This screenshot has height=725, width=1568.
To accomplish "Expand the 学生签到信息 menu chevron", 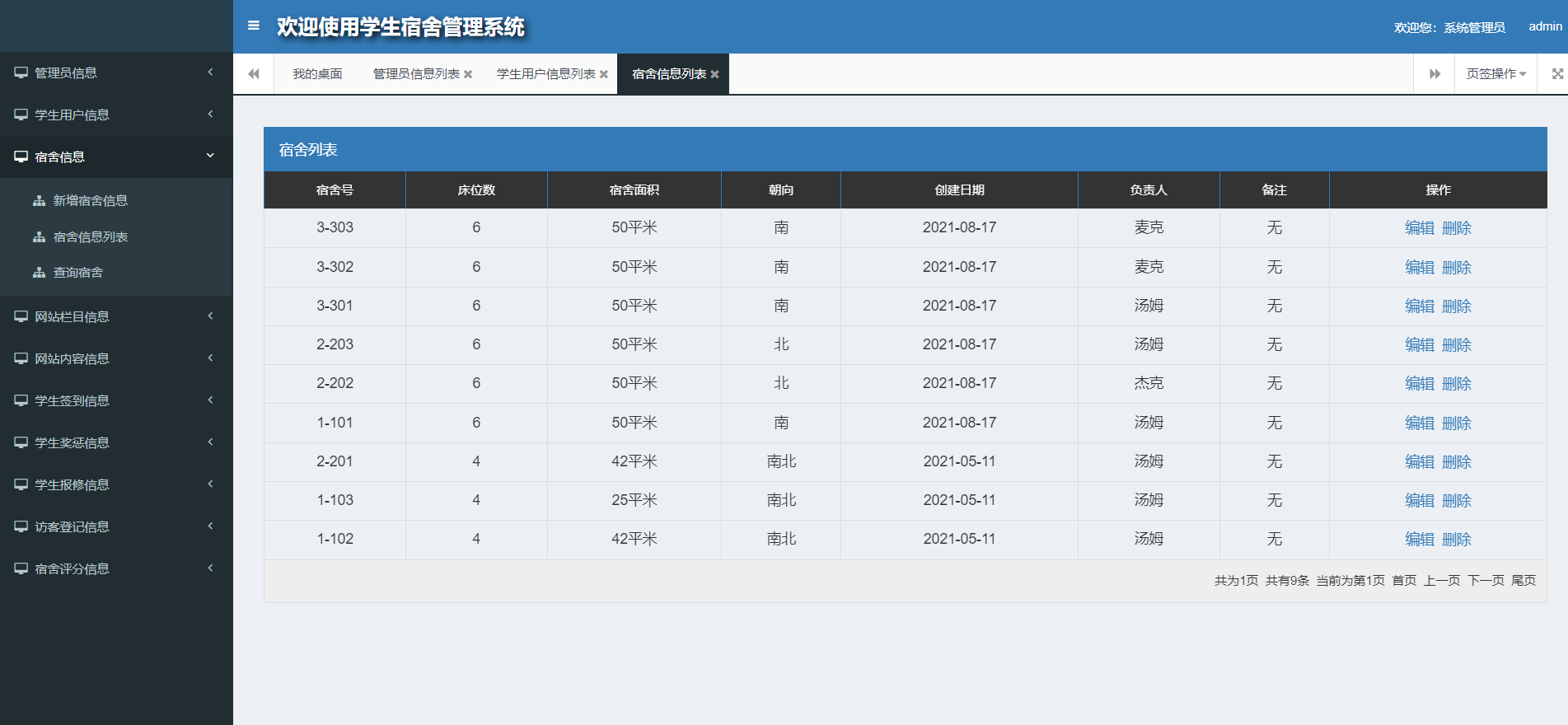I will pyautogui.click(x=210, y=400).
